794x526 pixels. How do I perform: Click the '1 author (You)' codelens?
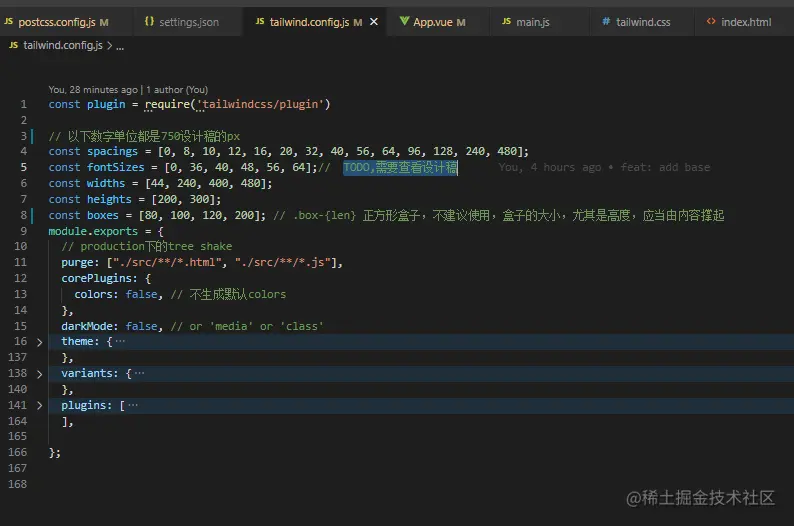pos(177,90)
